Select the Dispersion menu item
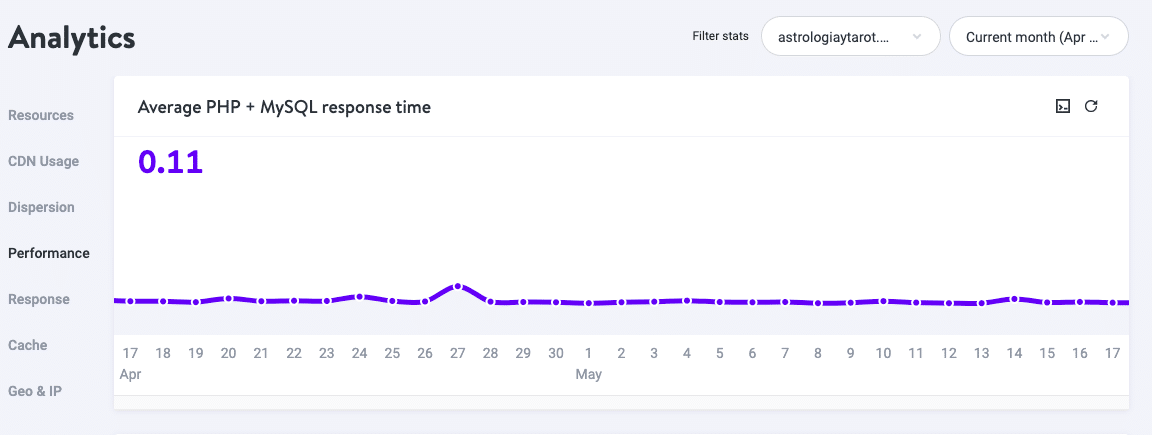The height and width of the screenshot is (435, 1152). (x=41, y=207)
